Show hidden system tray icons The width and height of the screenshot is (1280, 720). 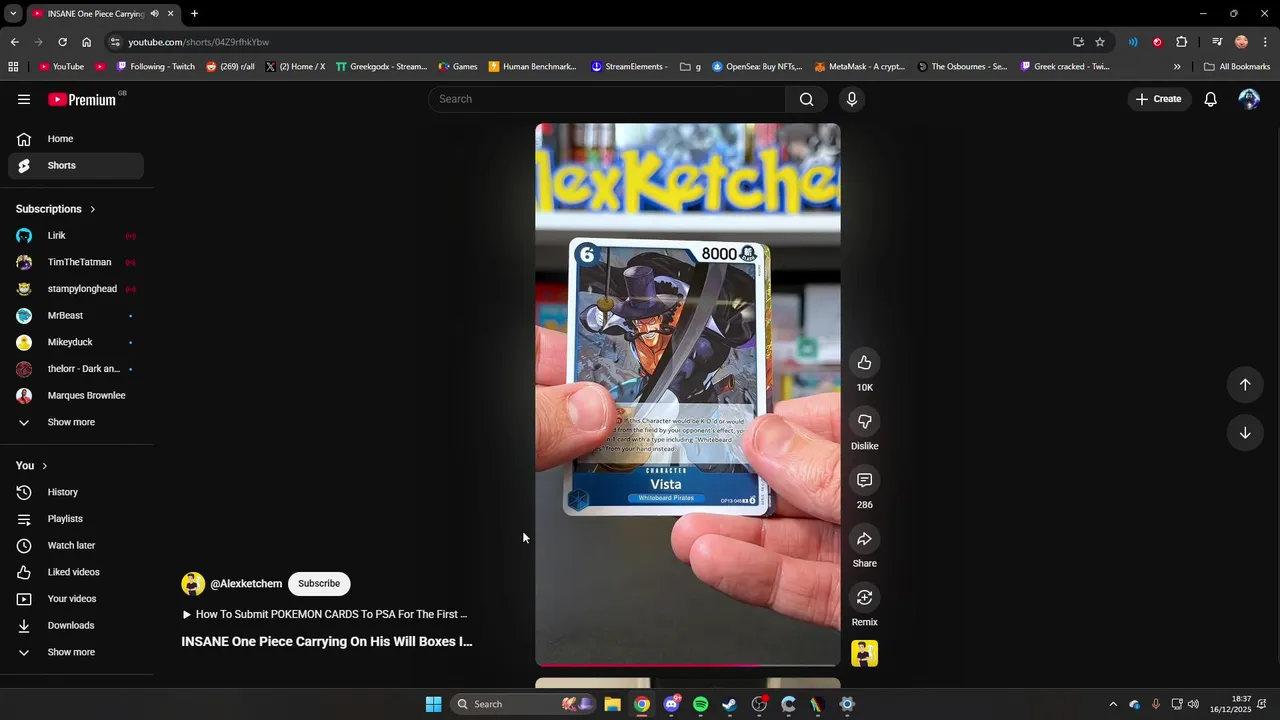1112,704
